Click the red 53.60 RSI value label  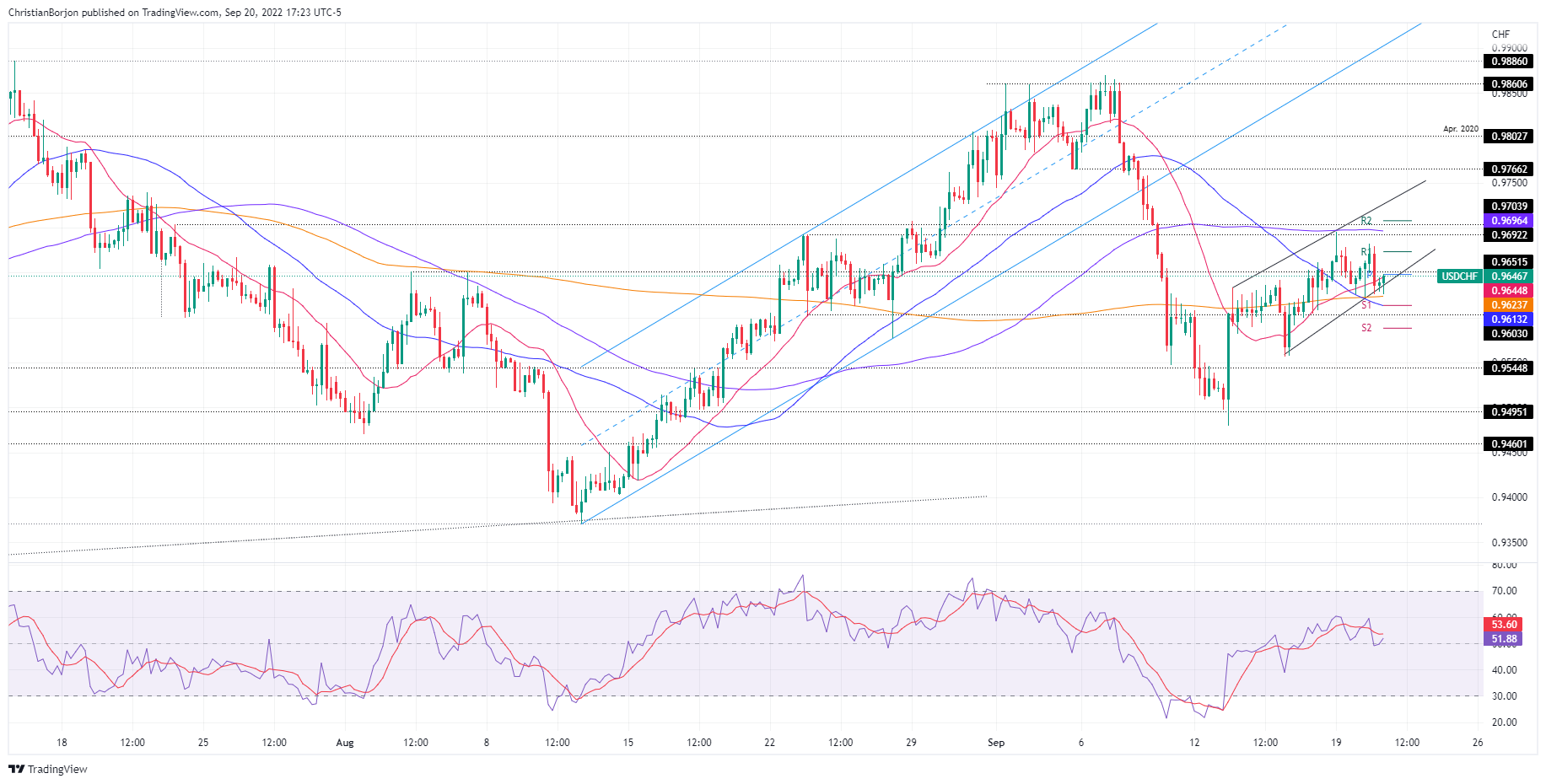pos(1504,625)
